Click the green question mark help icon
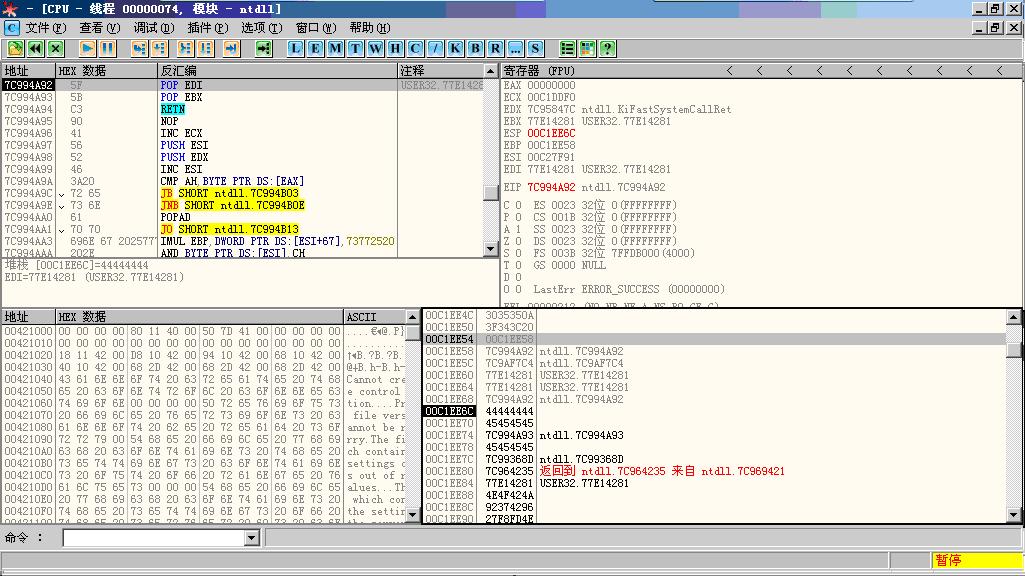 [607, 48]
